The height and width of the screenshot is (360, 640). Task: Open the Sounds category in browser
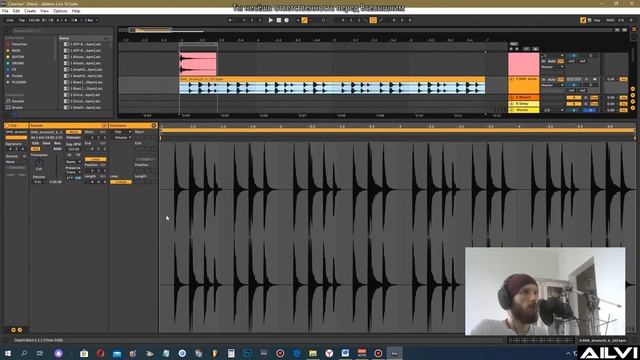[x=17, y=101]
